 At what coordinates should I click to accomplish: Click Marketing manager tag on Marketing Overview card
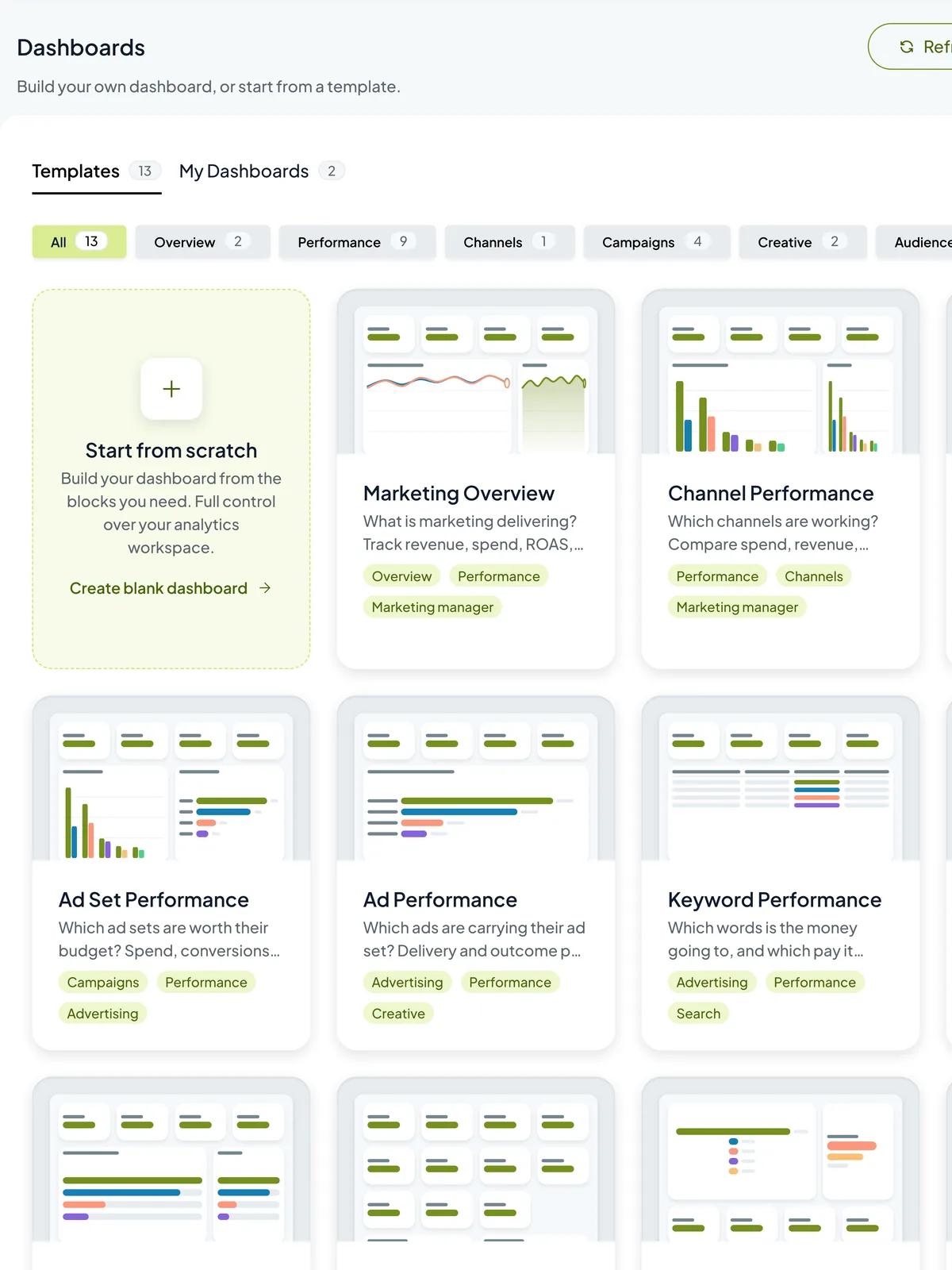click(x=432, y=607)
